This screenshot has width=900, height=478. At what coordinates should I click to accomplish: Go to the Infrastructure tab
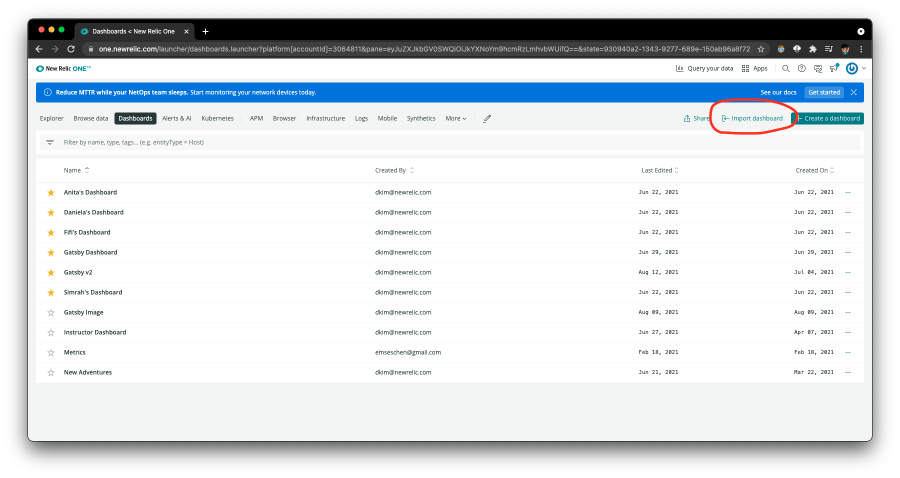[x=325, y=118]
